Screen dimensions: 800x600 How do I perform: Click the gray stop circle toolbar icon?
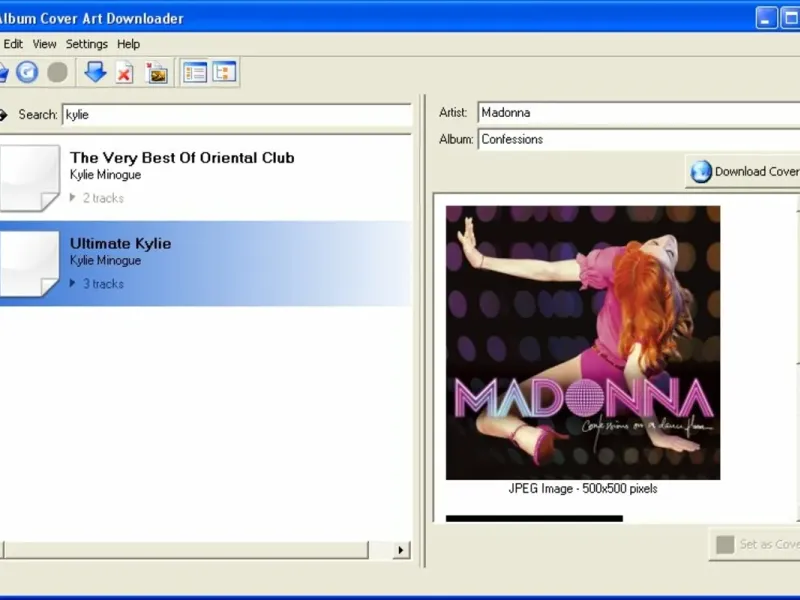coord(58,72)
